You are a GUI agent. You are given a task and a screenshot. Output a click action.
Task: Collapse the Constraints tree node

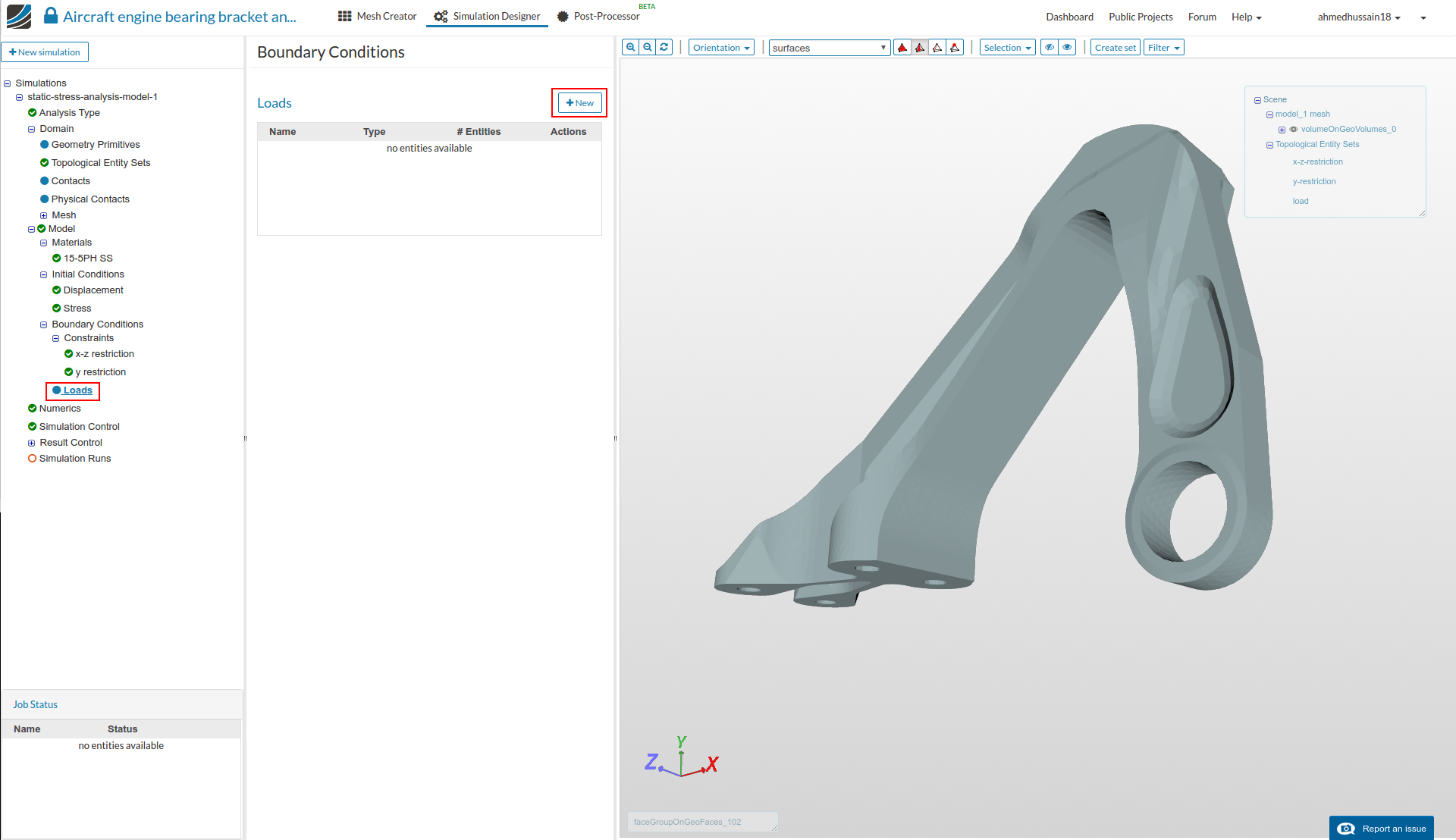pos(56,339)
